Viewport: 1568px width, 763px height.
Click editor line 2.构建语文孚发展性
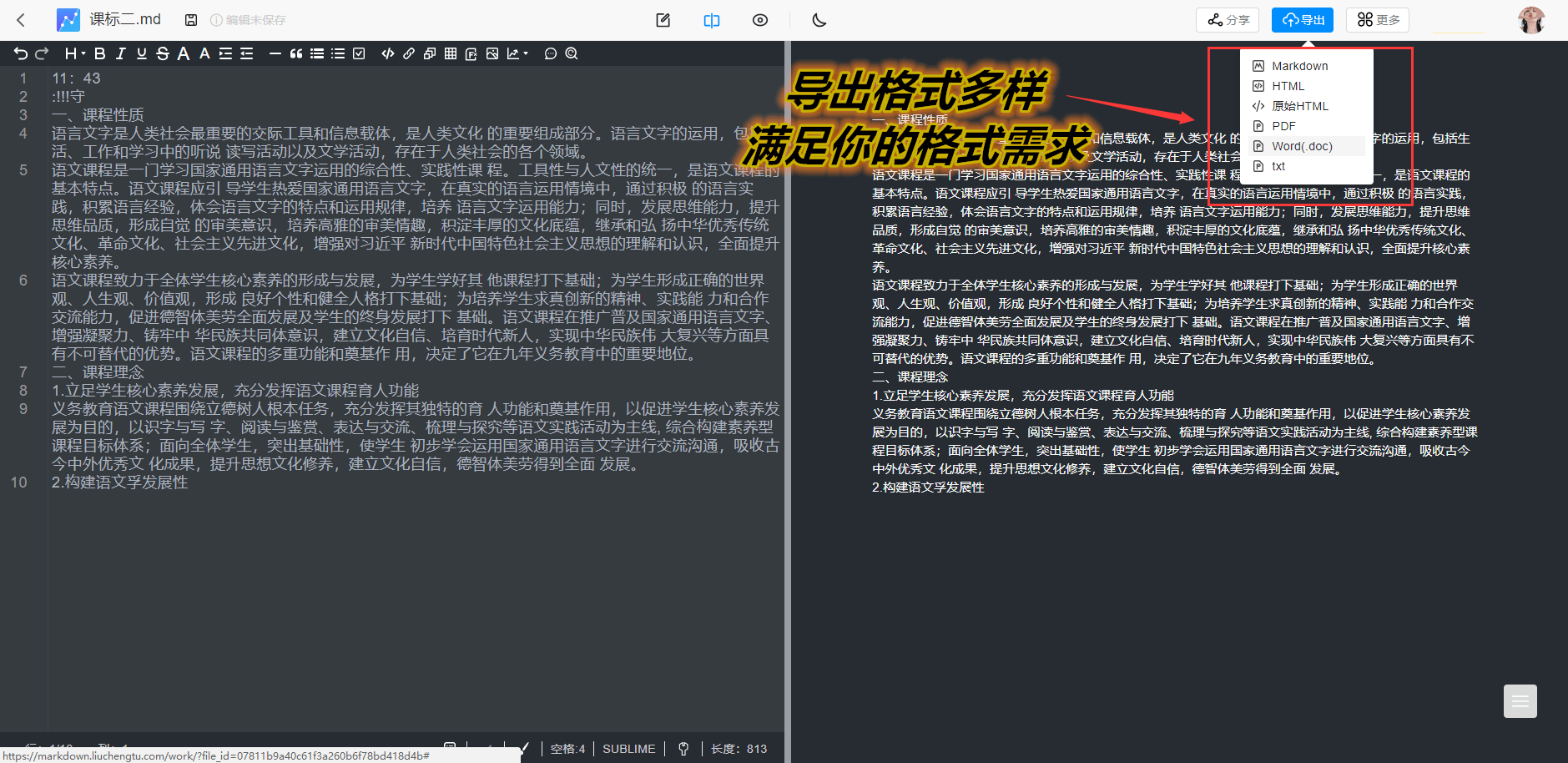(x=119, y=482)
